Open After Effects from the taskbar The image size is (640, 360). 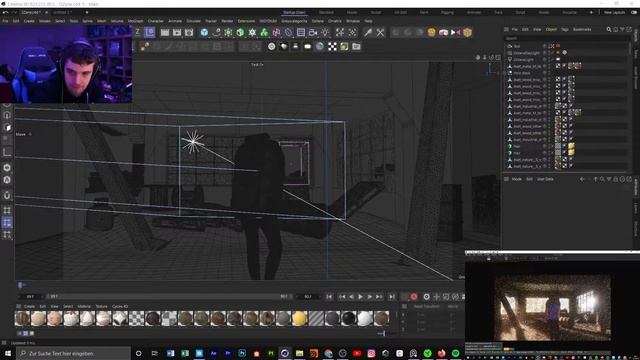pos(213,353)
